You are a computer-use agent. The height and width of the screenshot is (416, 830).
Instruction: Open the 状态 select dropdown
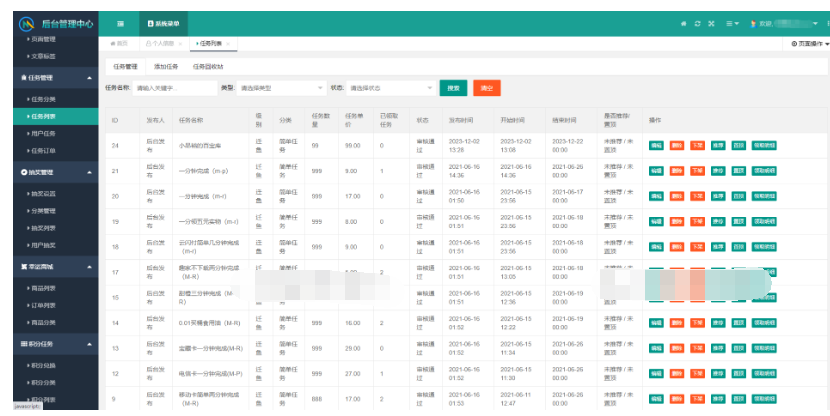pos(389,88)
